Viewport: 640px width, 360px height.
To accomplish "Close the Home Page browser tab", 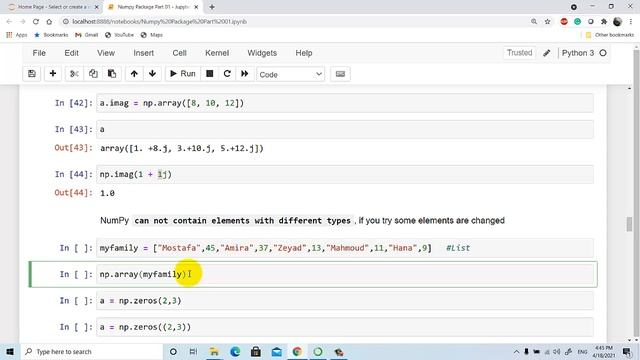I will tap(97, 7).
